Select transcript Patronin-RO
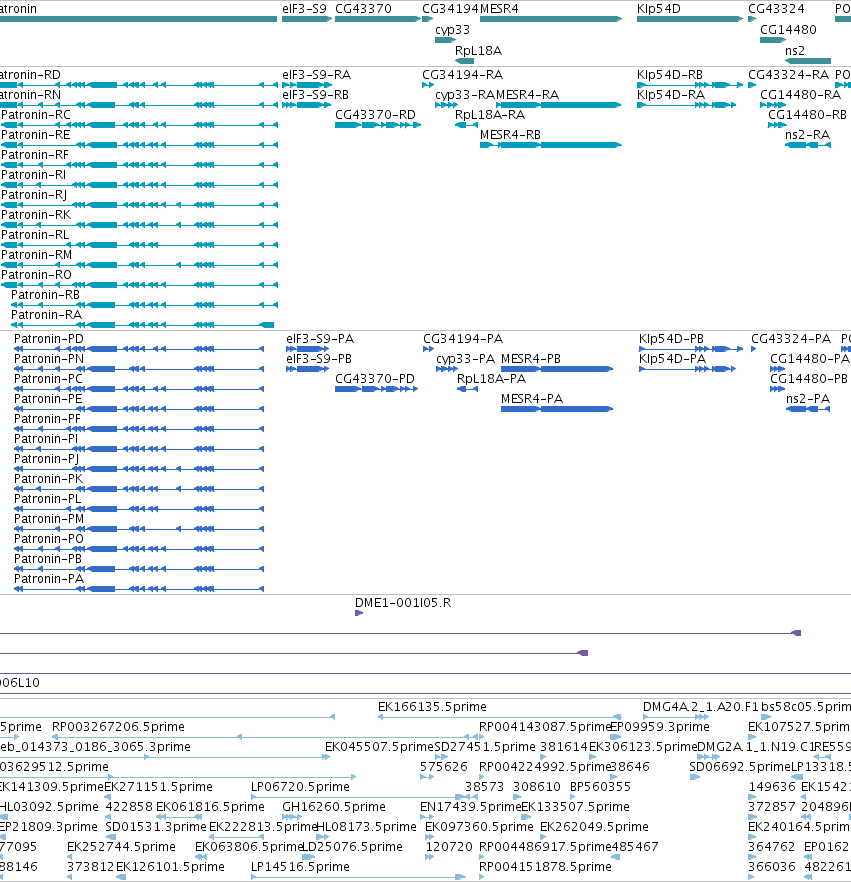Image resolution: width=851 pixels, height=882 pixels. (x=139, y=285)
